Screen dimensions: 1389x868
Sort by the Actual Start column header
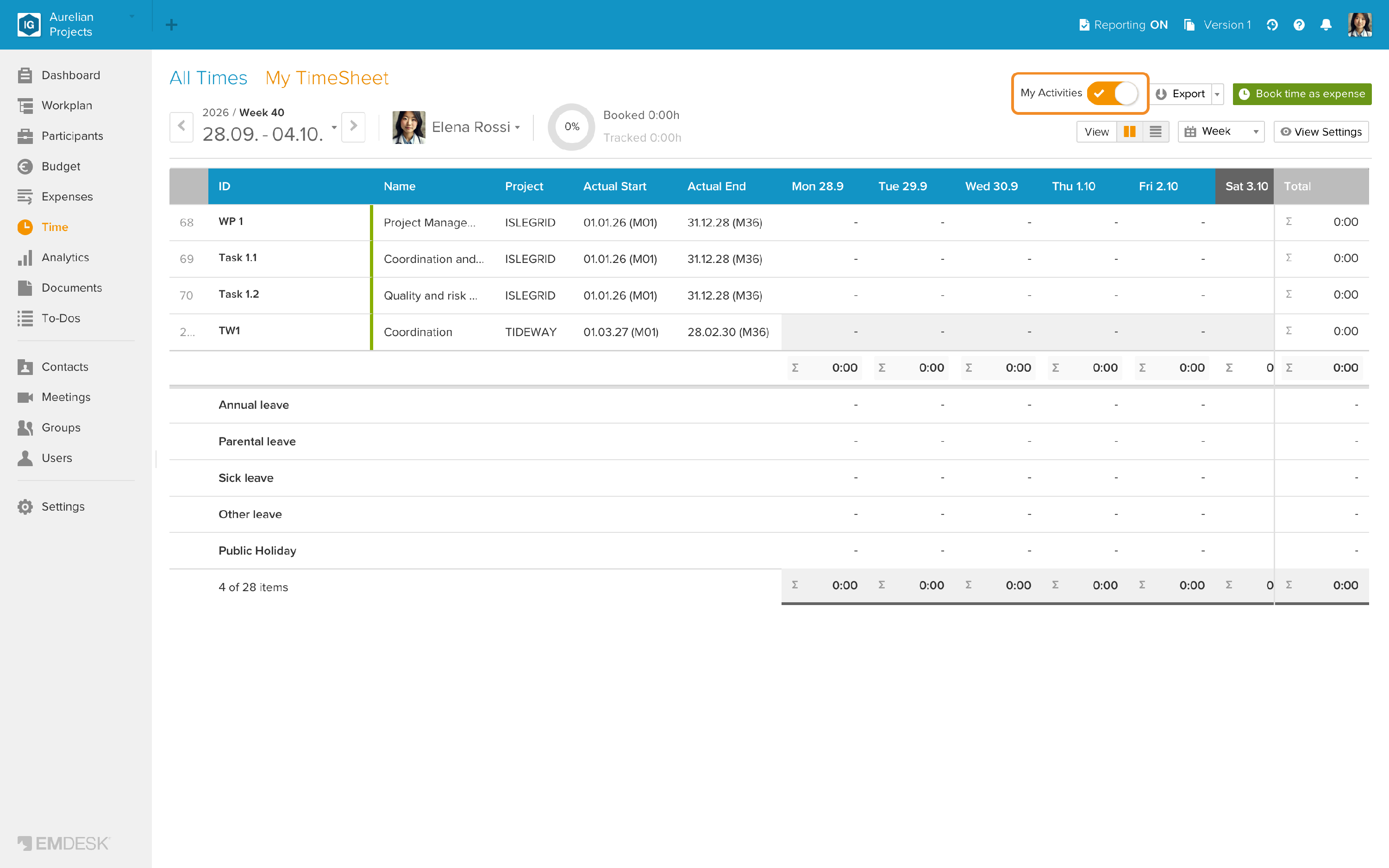click(615, 186)
